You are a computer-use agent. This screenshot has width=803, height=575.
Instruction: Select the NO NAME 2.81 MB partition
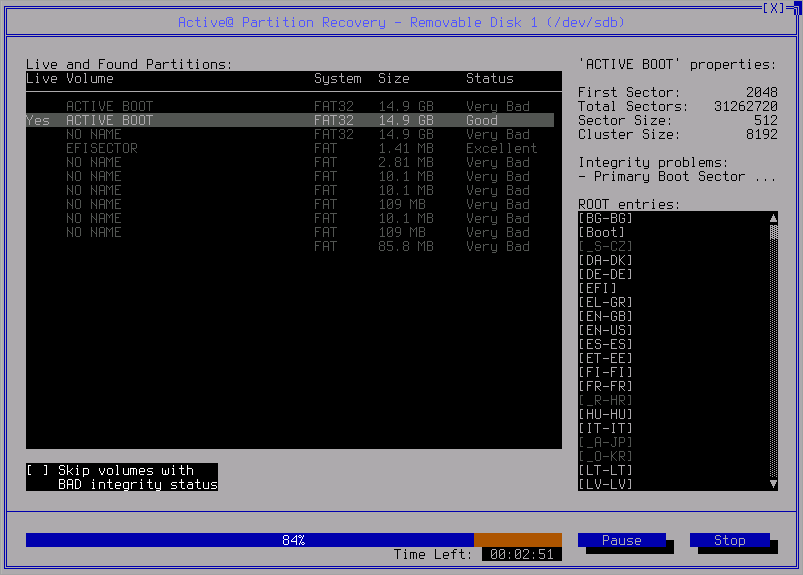(x=290, y=162)
